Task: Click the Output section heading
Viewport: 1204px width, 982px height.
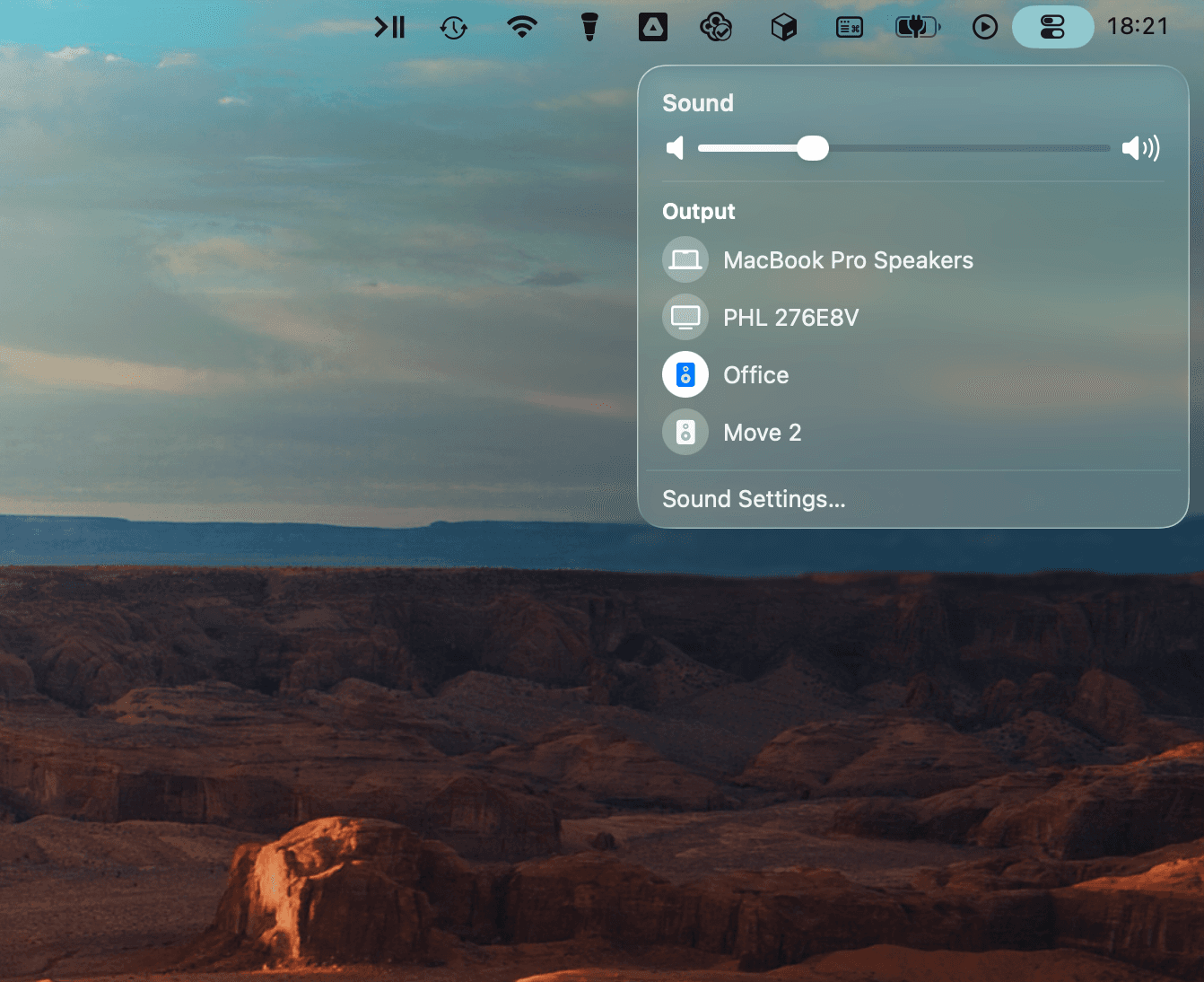Action: coord(699,212)
